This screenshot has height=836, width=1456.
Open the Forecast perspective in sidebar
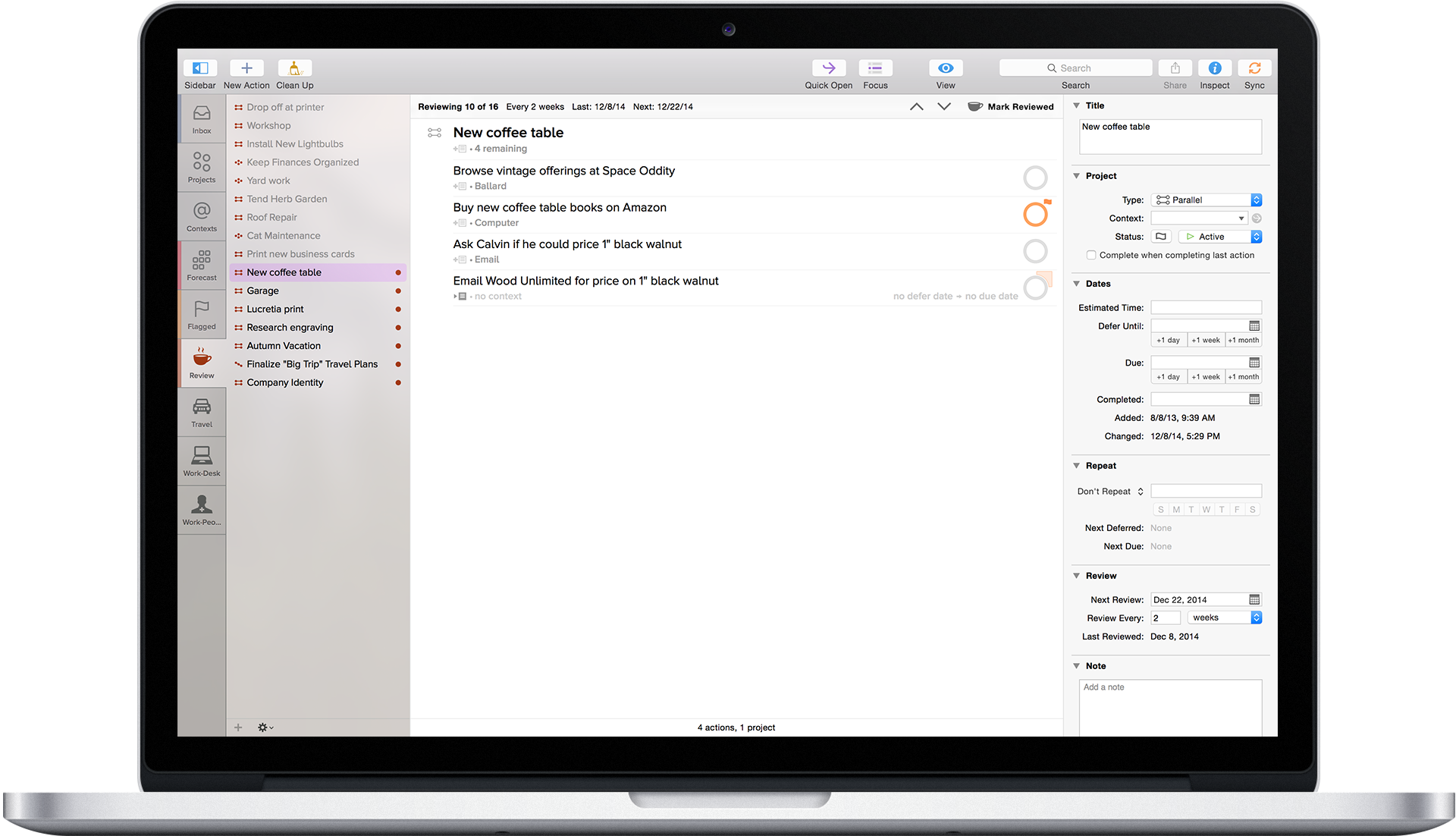coord(202,264)
